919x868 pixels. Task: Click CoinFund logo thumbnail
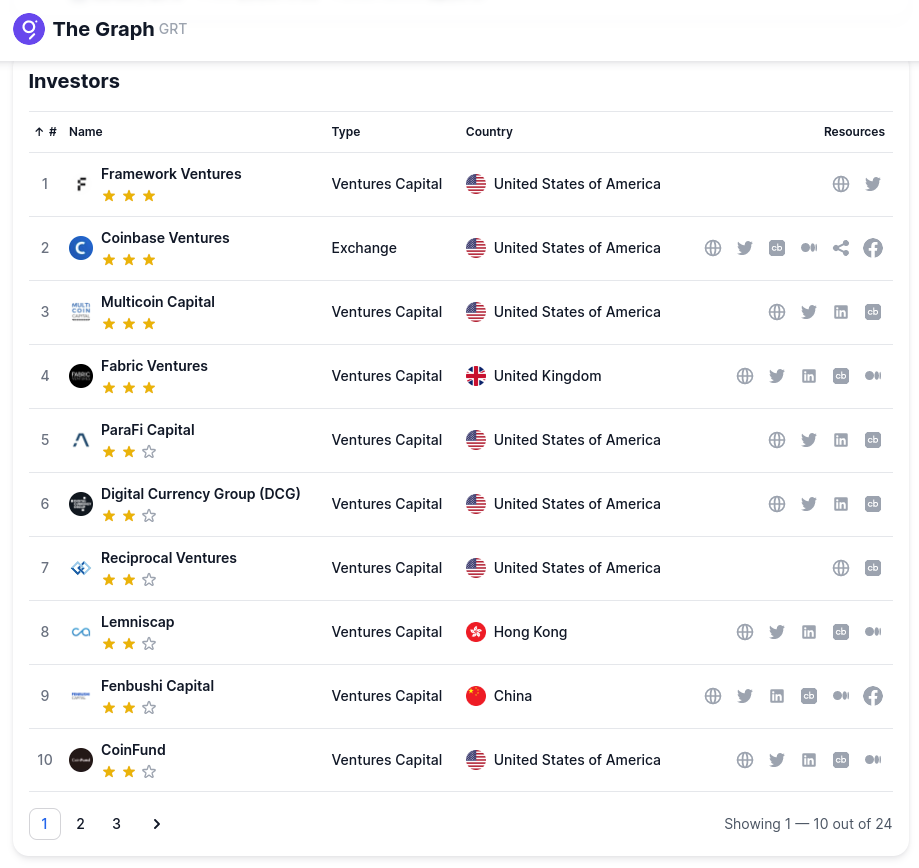point(81,760)
